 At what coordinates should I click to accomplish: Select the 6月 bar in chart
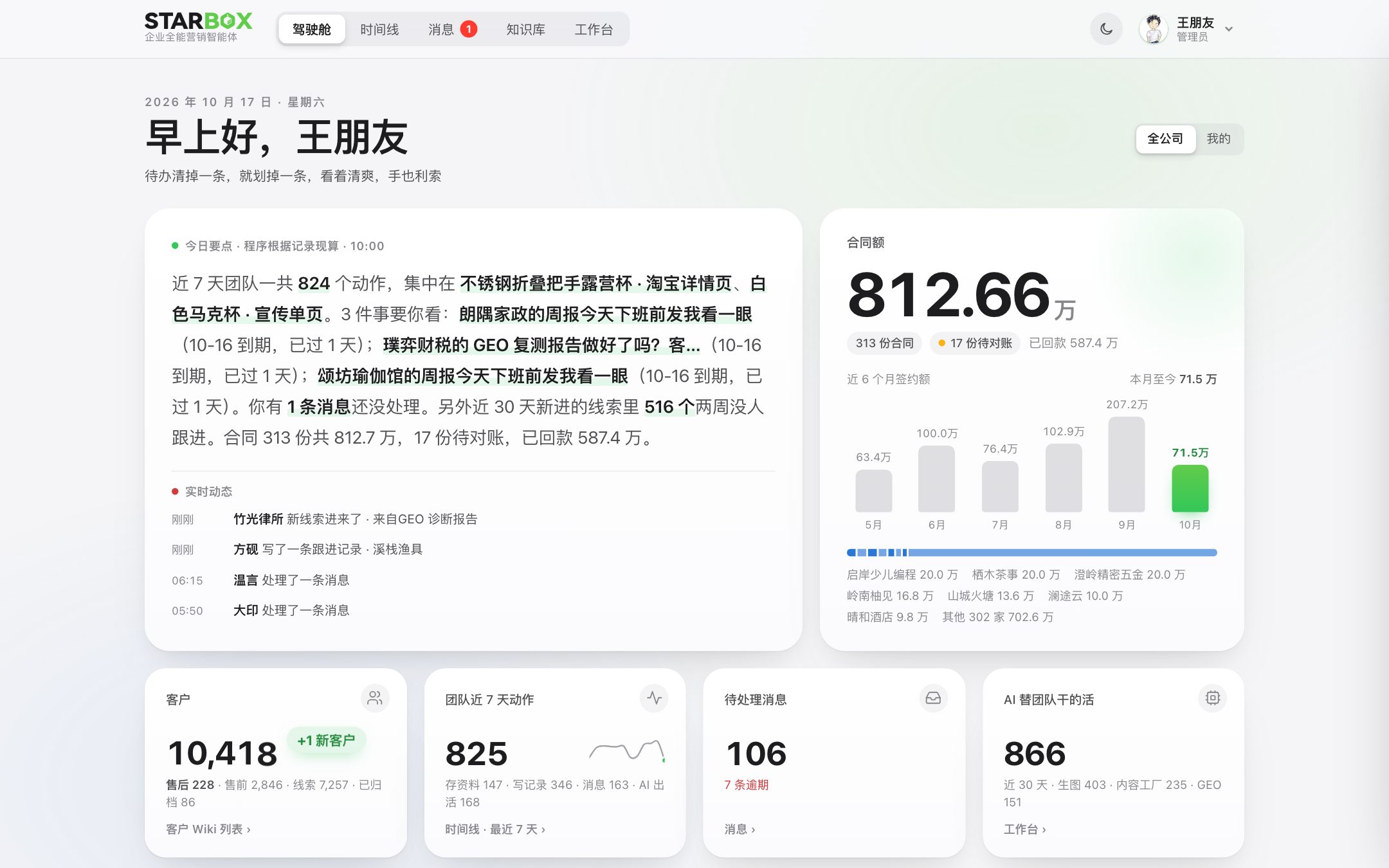(x=936, y=479)
